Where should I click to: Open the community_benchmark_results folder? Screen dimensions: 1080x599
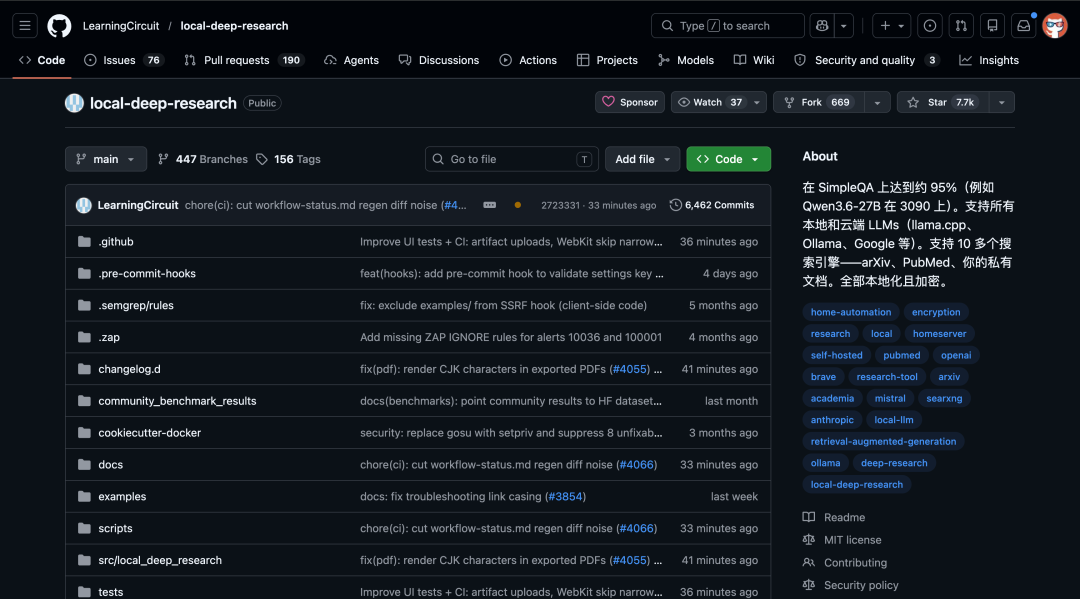(x=177, y=401)
